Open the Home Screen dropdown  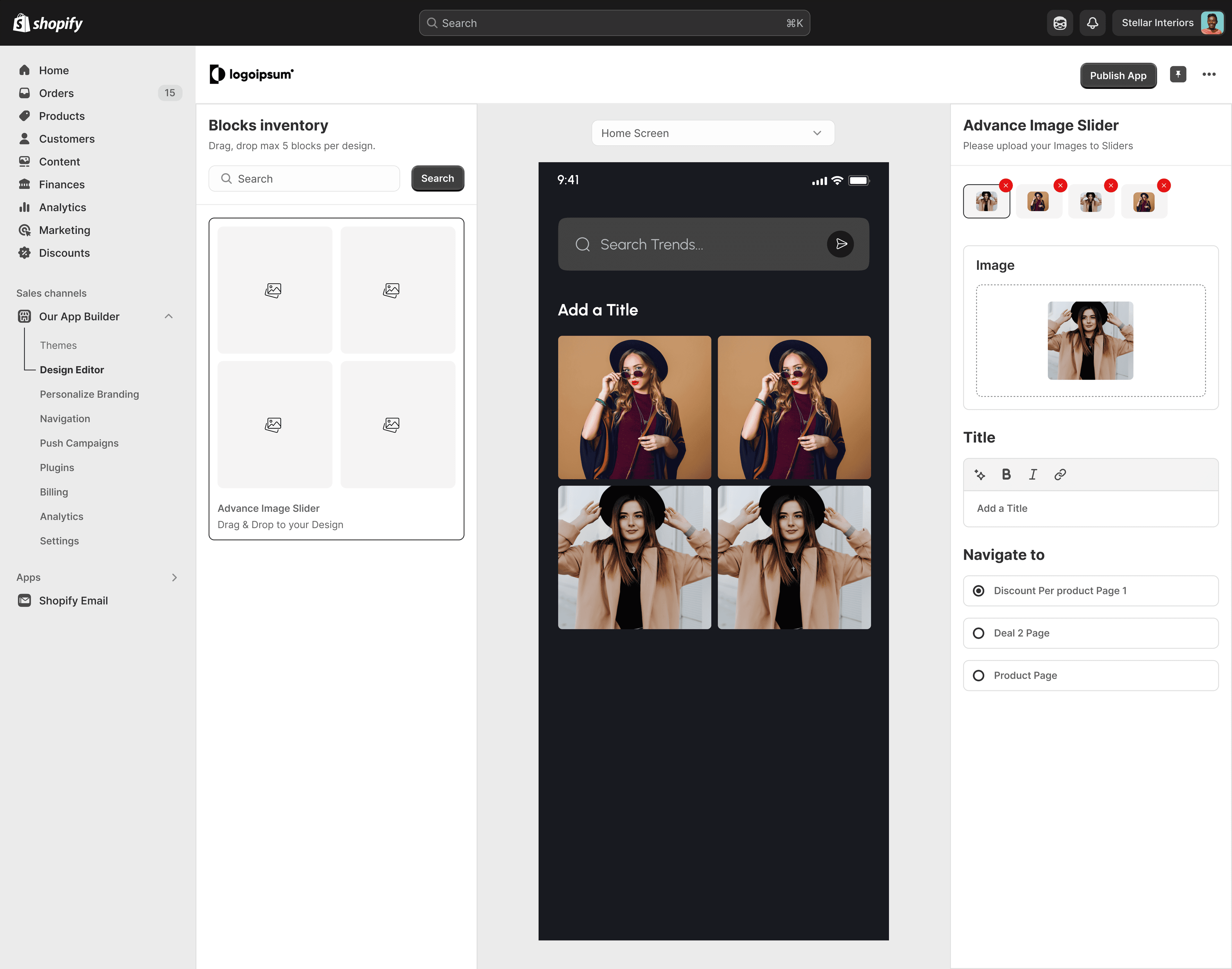pyautogui.click(x=713, y=133)
